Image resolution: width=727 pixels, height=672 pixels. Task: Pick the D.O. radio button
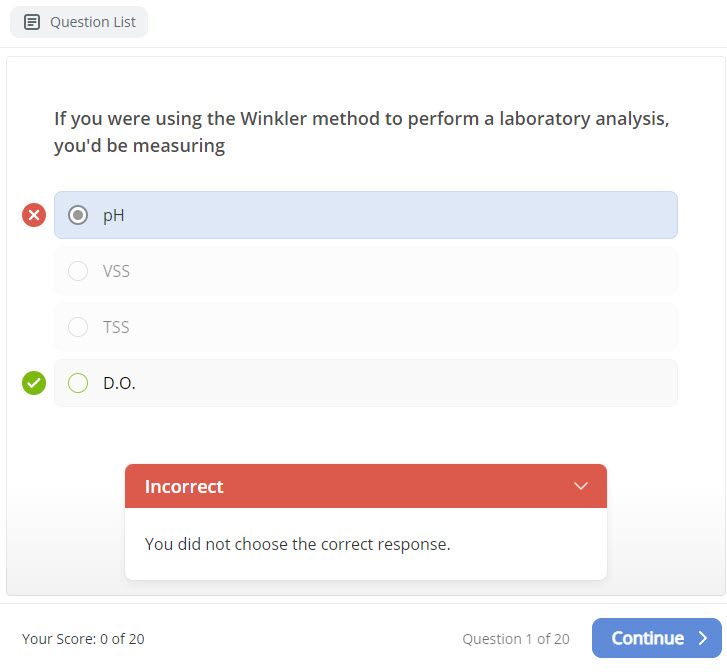pyautogui.click(x=78, y=383)
